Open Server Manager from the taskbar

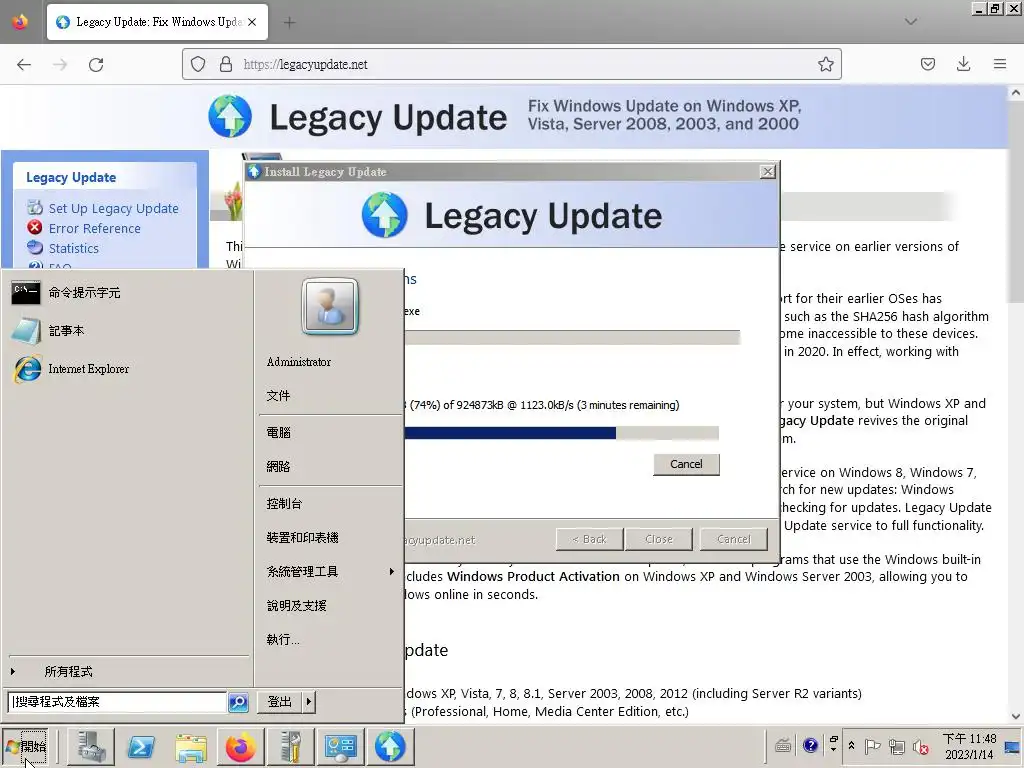91,746
